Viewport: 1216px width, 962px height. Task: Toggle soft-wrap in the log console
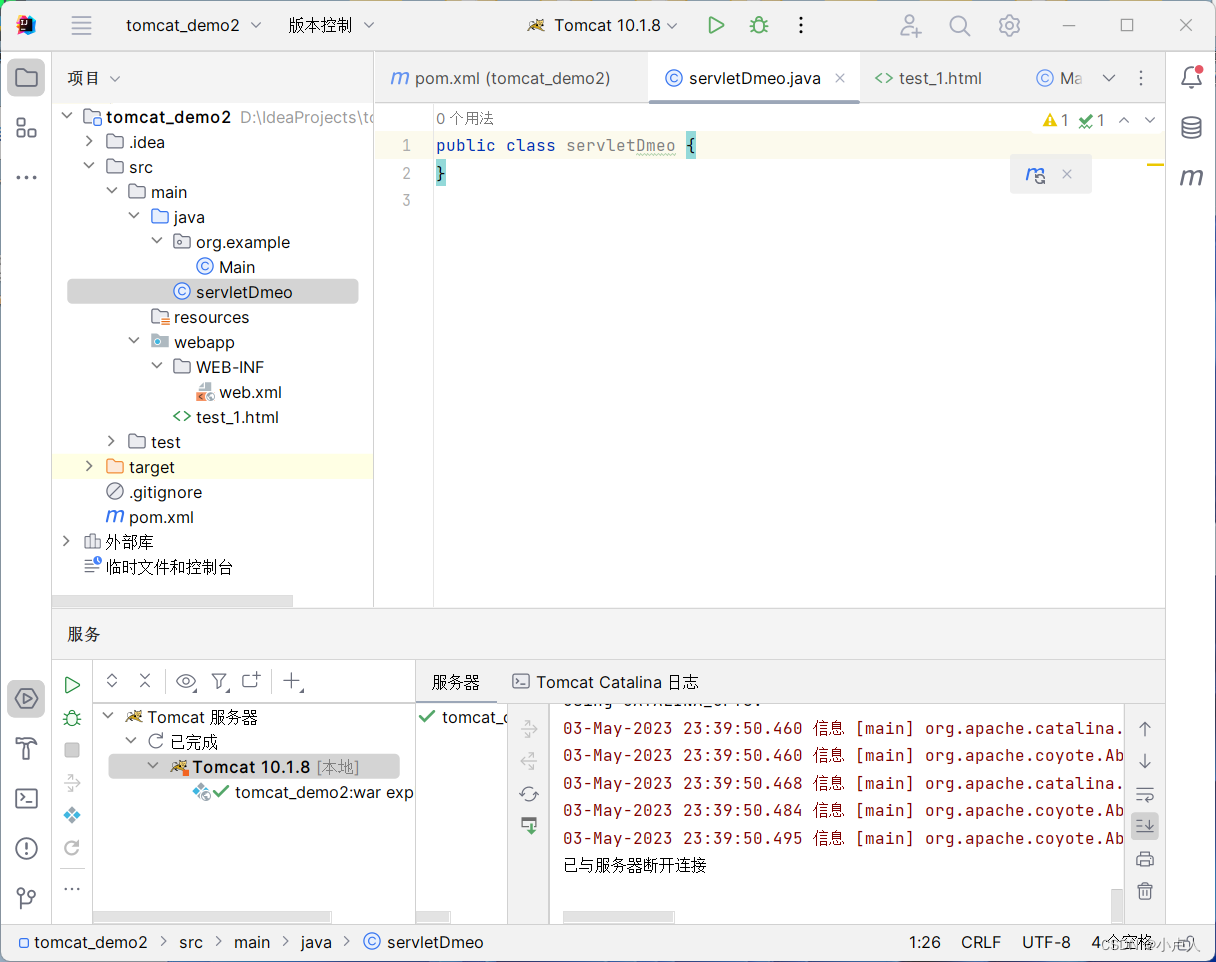point(1144,794)
